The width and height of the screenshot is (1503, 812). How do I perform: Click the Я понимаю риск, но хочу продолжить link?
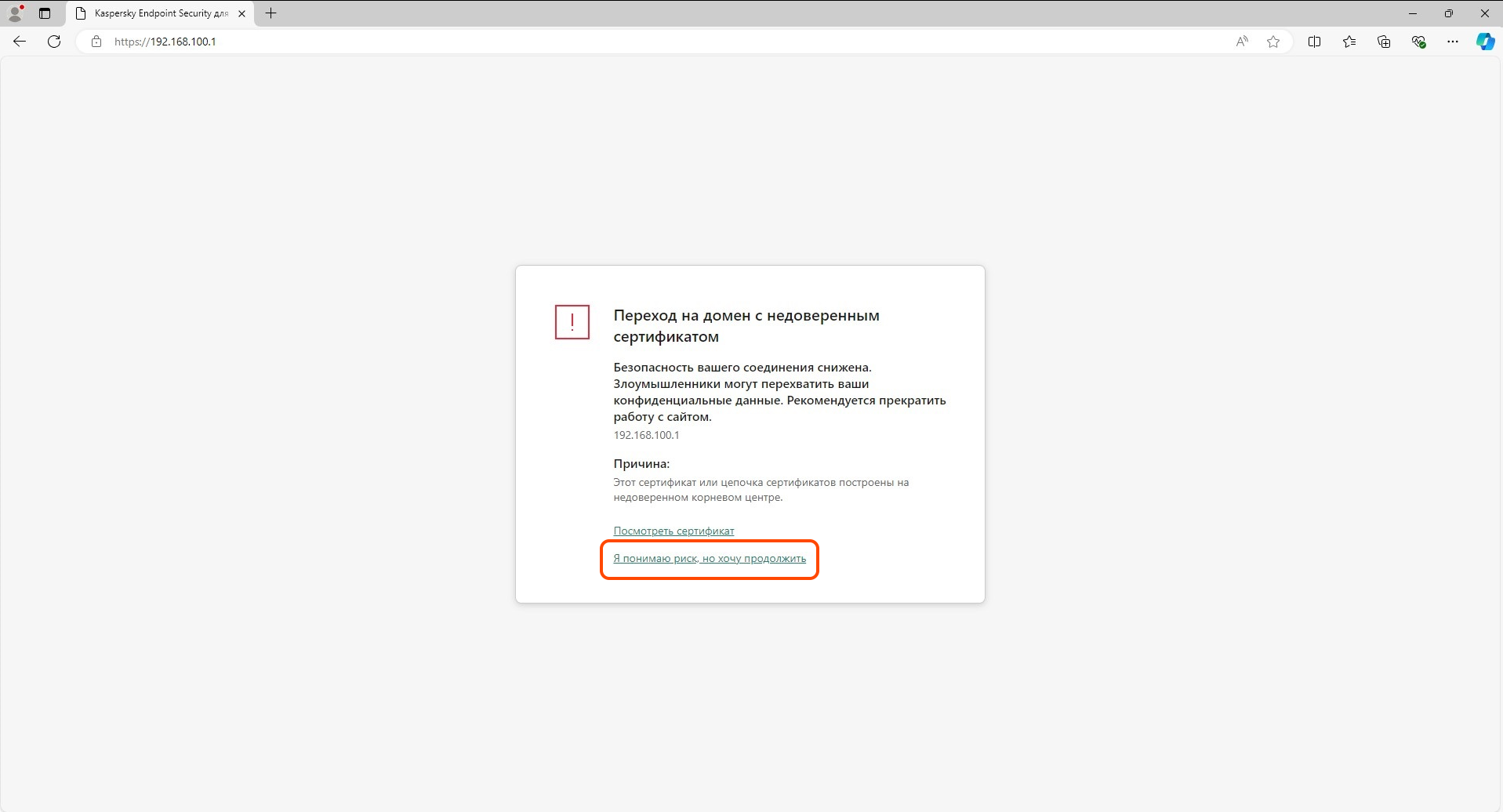(710, 559)
